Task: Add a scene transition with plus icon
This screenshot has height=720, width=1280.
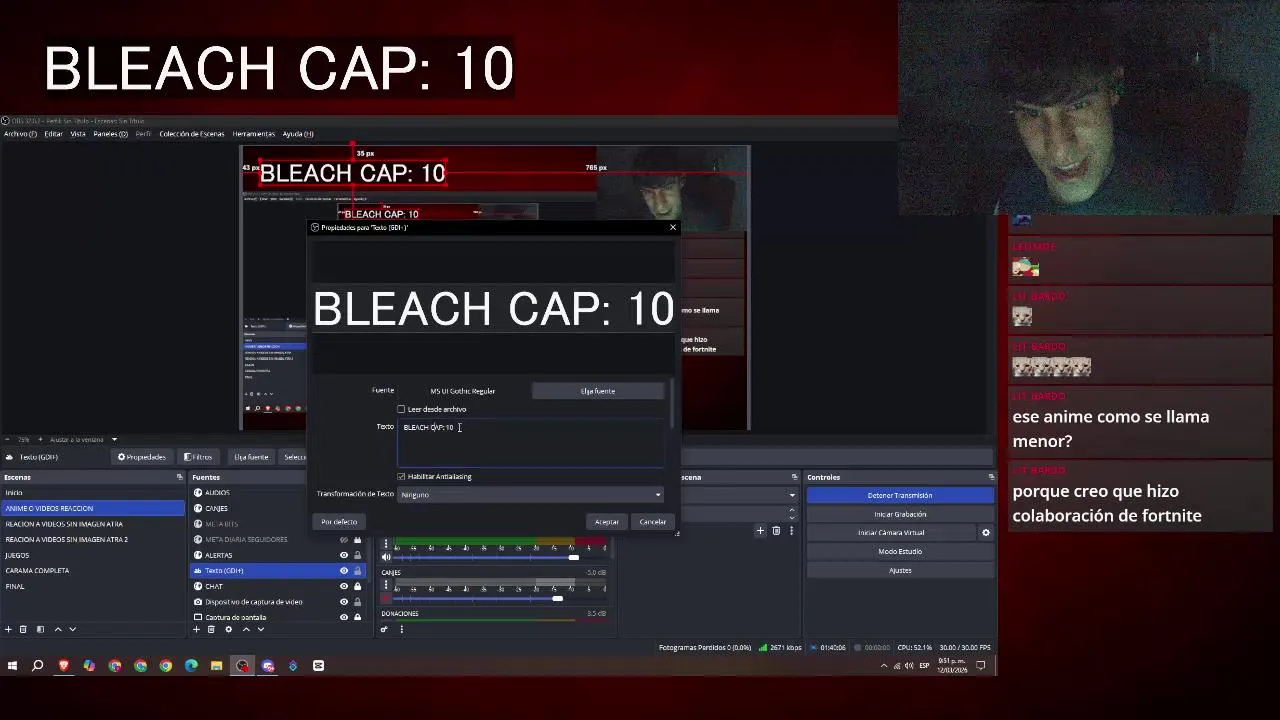Action: coord(760,531)
